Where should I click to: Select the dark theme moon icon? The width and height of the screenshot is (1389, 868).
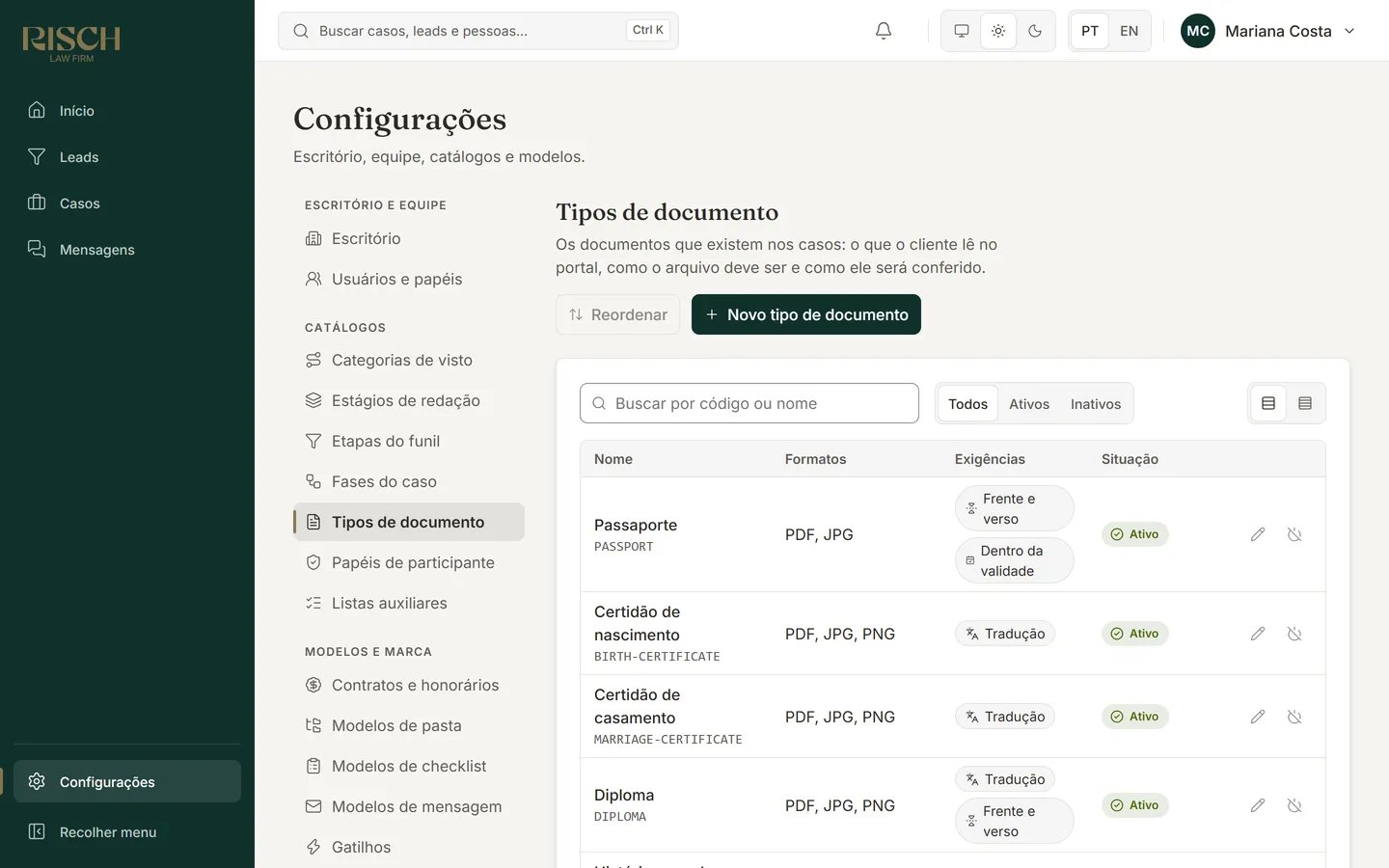1035,31
